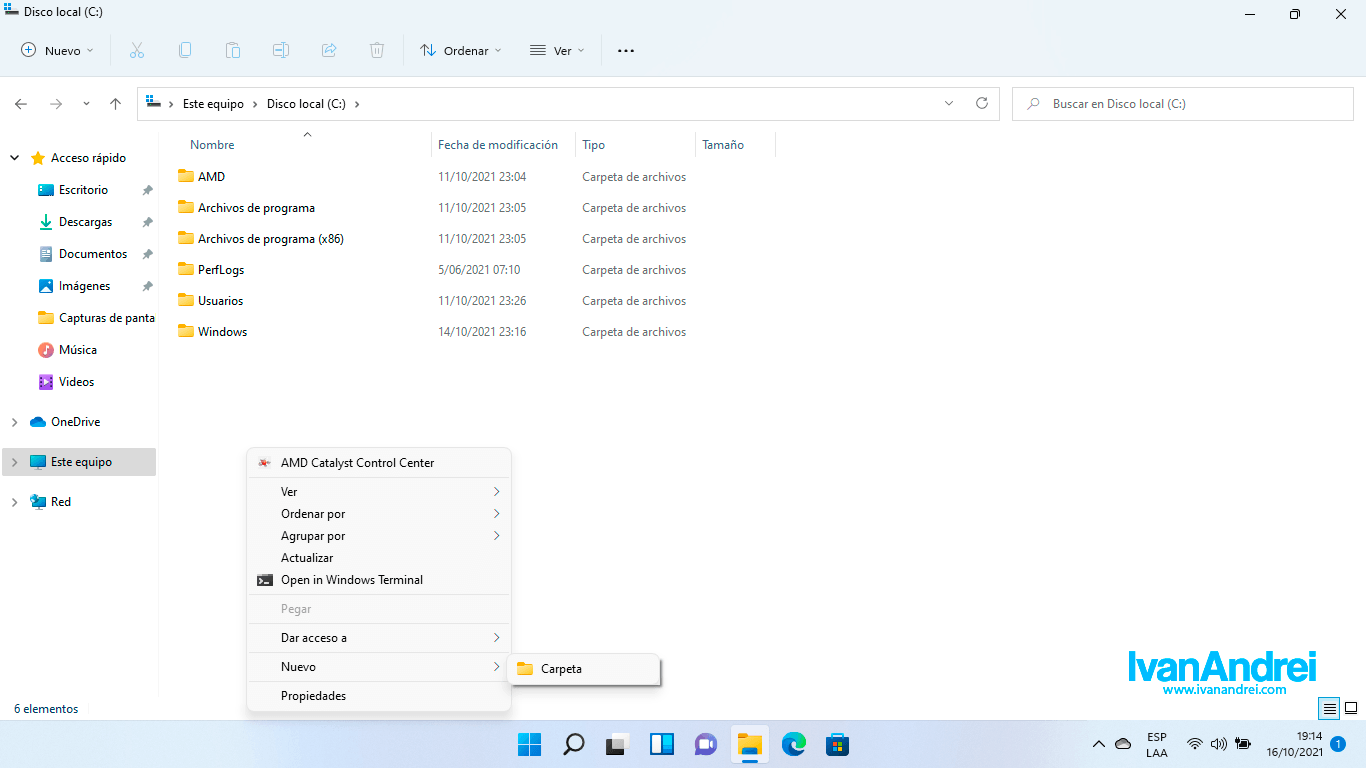Click the Cut scissors icon in toolbar
This screenshot has width=1366, height=768.
137,50
